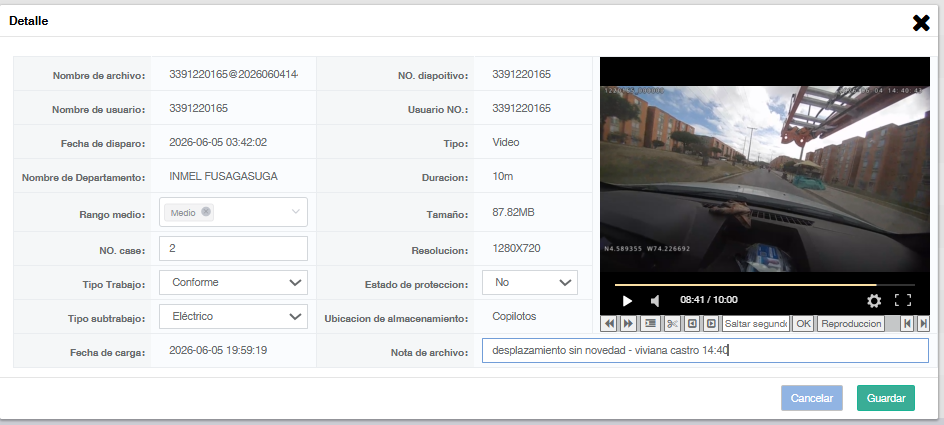Click the time display 08:41 / 10:00
The image size is (944, 425).
click(709, 300)
